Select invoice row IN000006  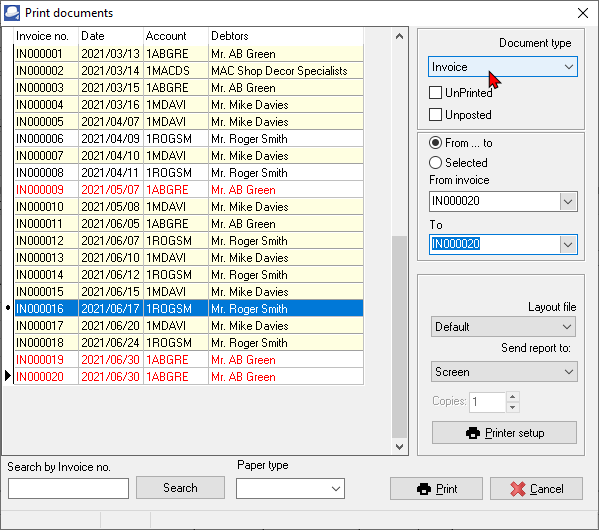pos(189,139)
